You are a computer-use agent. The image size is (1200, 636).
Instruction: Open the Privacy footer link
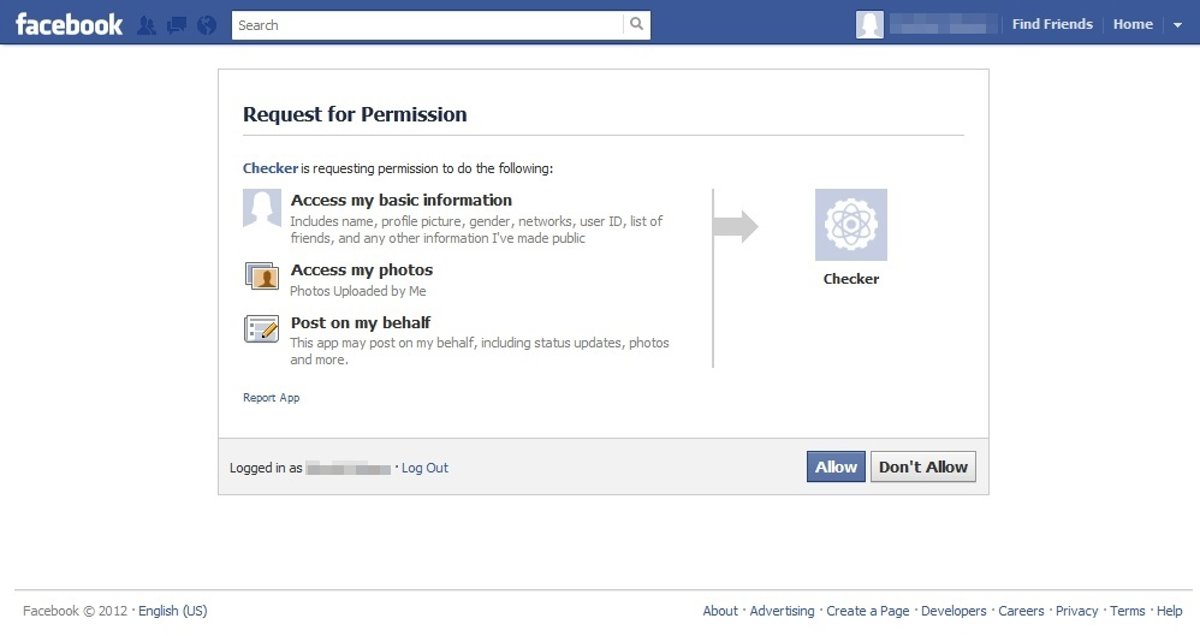tap(1077, 611)
